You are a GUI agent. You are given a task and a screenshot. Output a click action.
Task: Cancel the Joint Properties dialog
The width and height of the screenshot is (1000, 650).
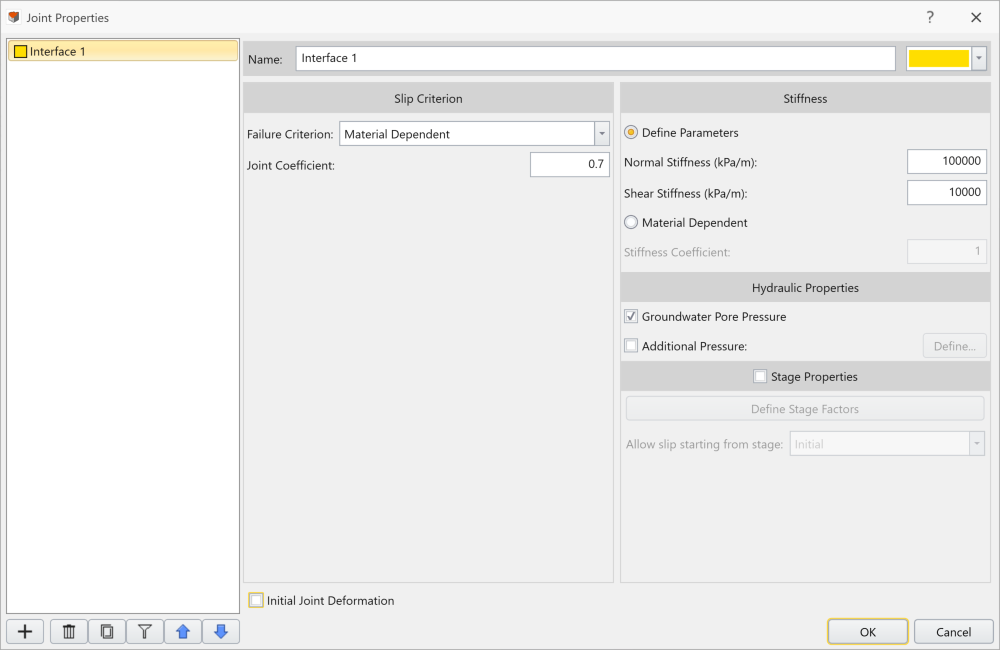pyautogui.click(x=953, y=632)
